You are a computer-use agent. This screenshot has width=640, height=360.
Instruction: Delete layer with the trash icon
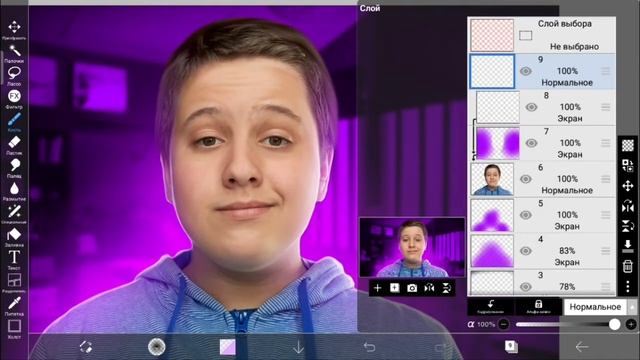(x=628, y=266)
